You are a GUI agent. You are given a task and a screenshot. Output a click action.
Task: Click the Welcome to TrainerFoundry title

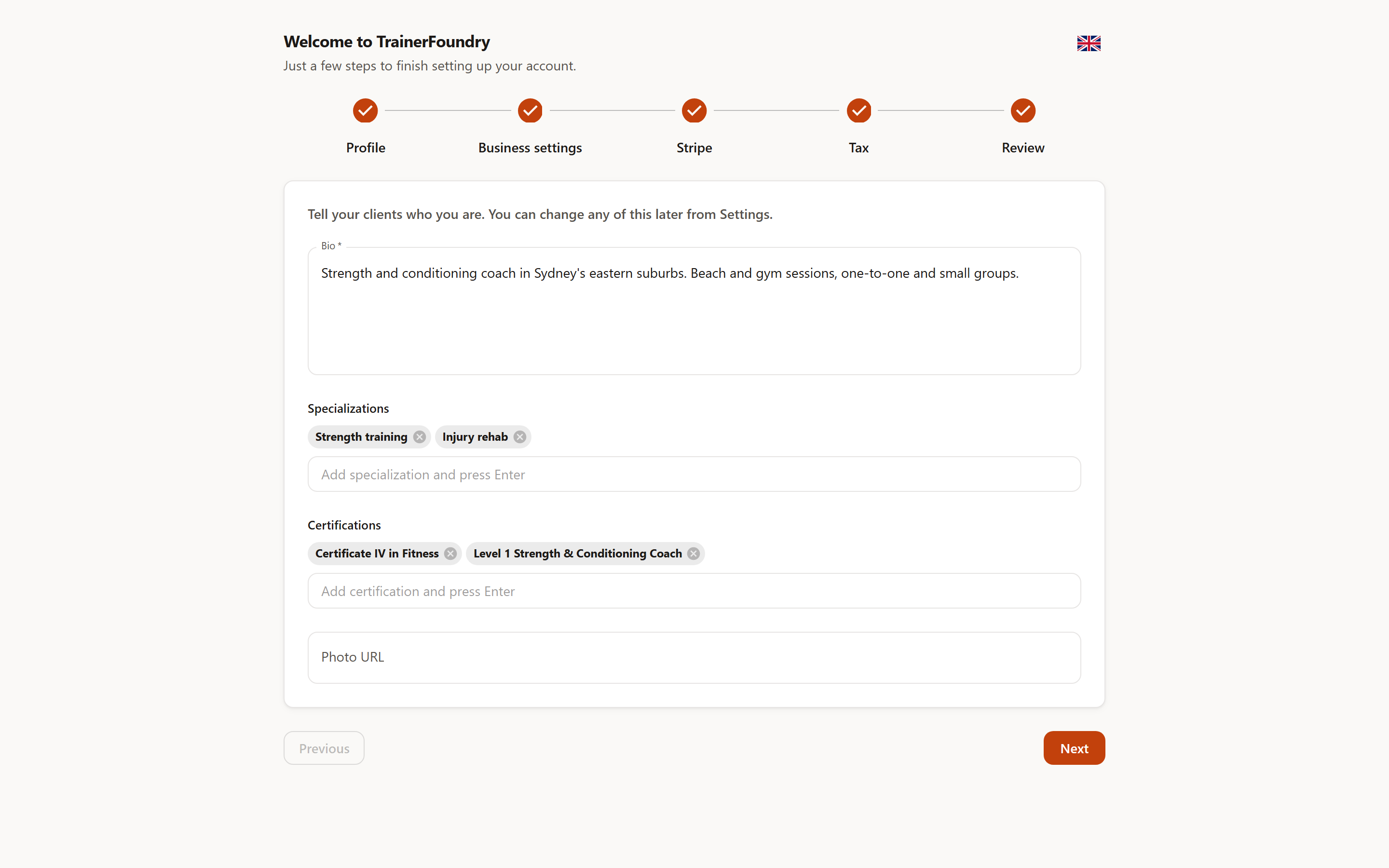coord(386,41)
